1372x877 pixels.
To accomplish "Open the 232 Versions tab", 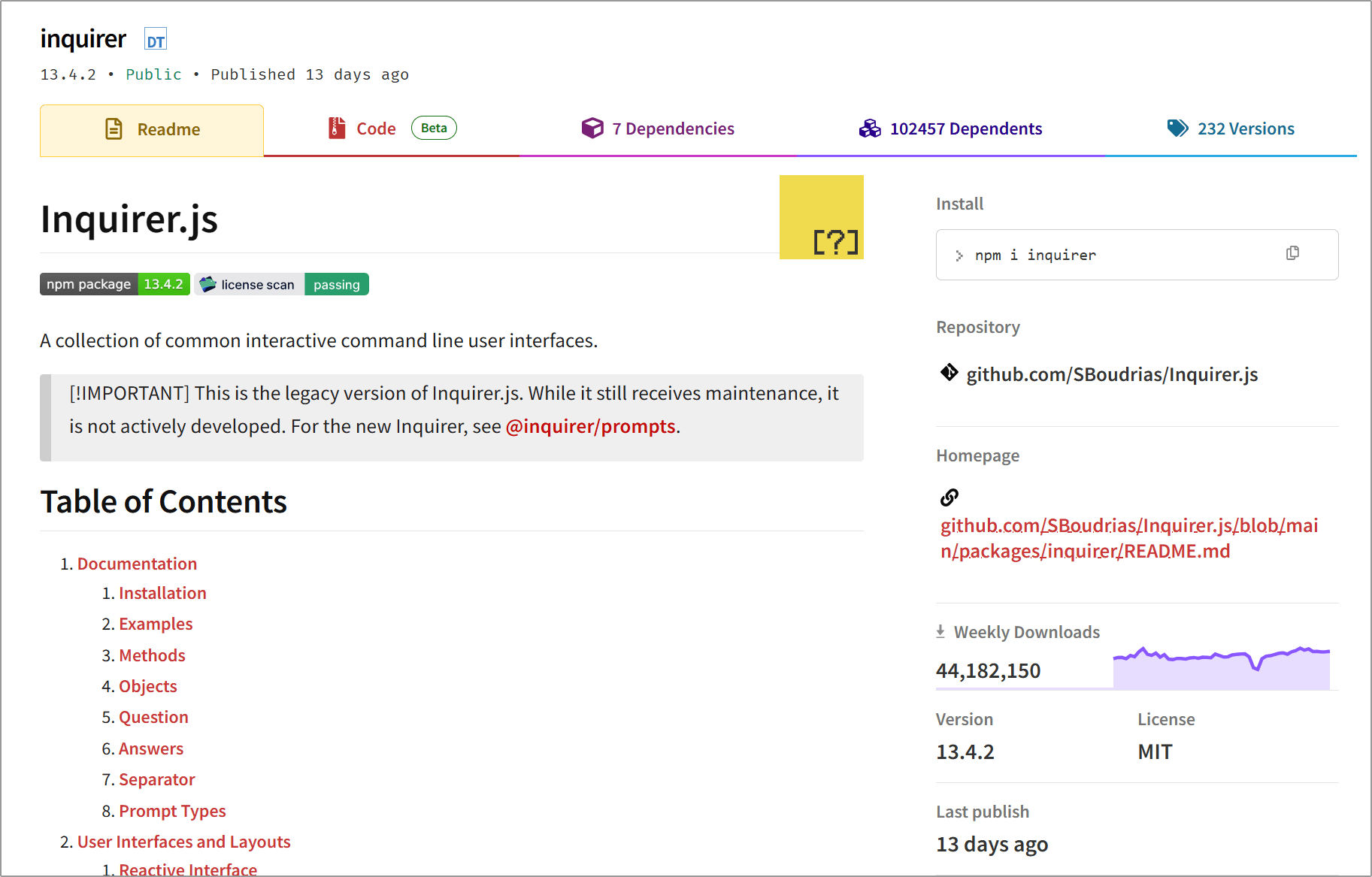I will coord(1231,129).
